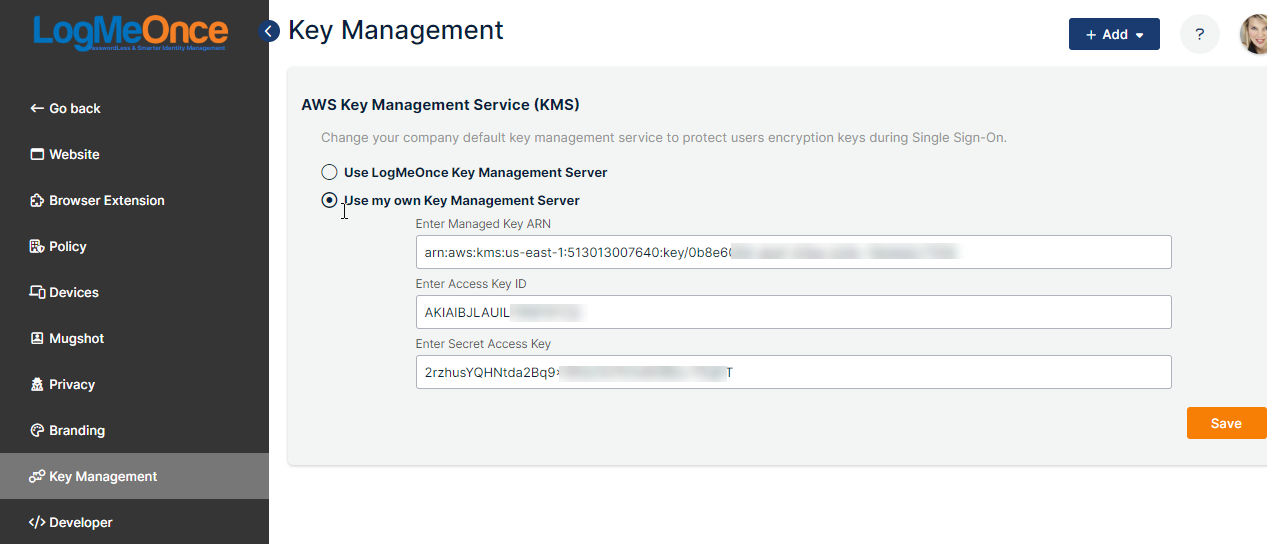This screenshot has width=1267, height=544.
Task: Select Use my own Key Management Server
Action: [x=329, y=200]
